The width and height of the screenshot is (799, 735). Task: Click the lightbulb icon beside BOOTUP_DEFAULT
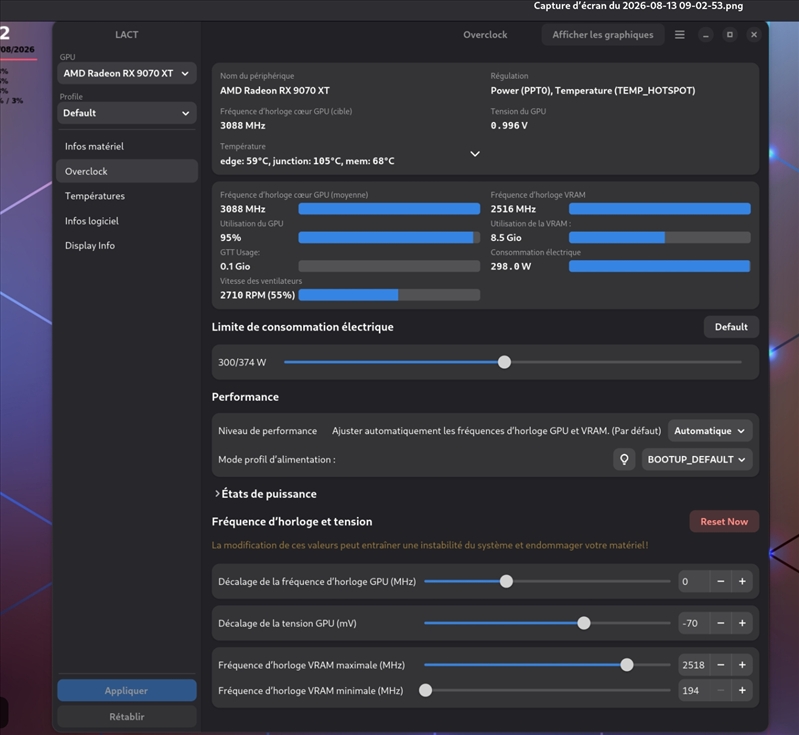click(x=624, y=459)
